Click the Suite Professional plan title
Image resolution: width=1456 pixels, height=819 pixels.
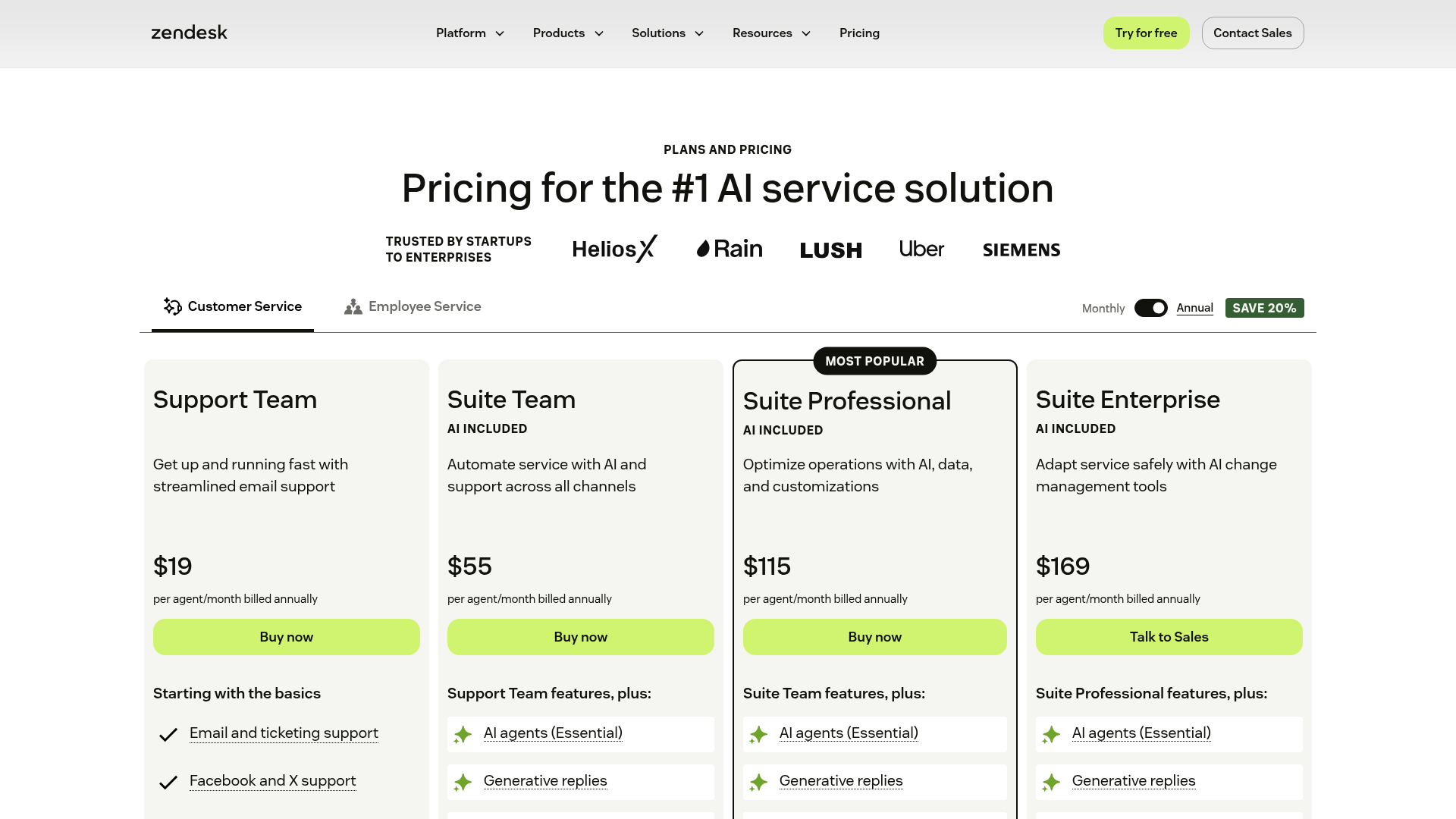pos(847,401)
